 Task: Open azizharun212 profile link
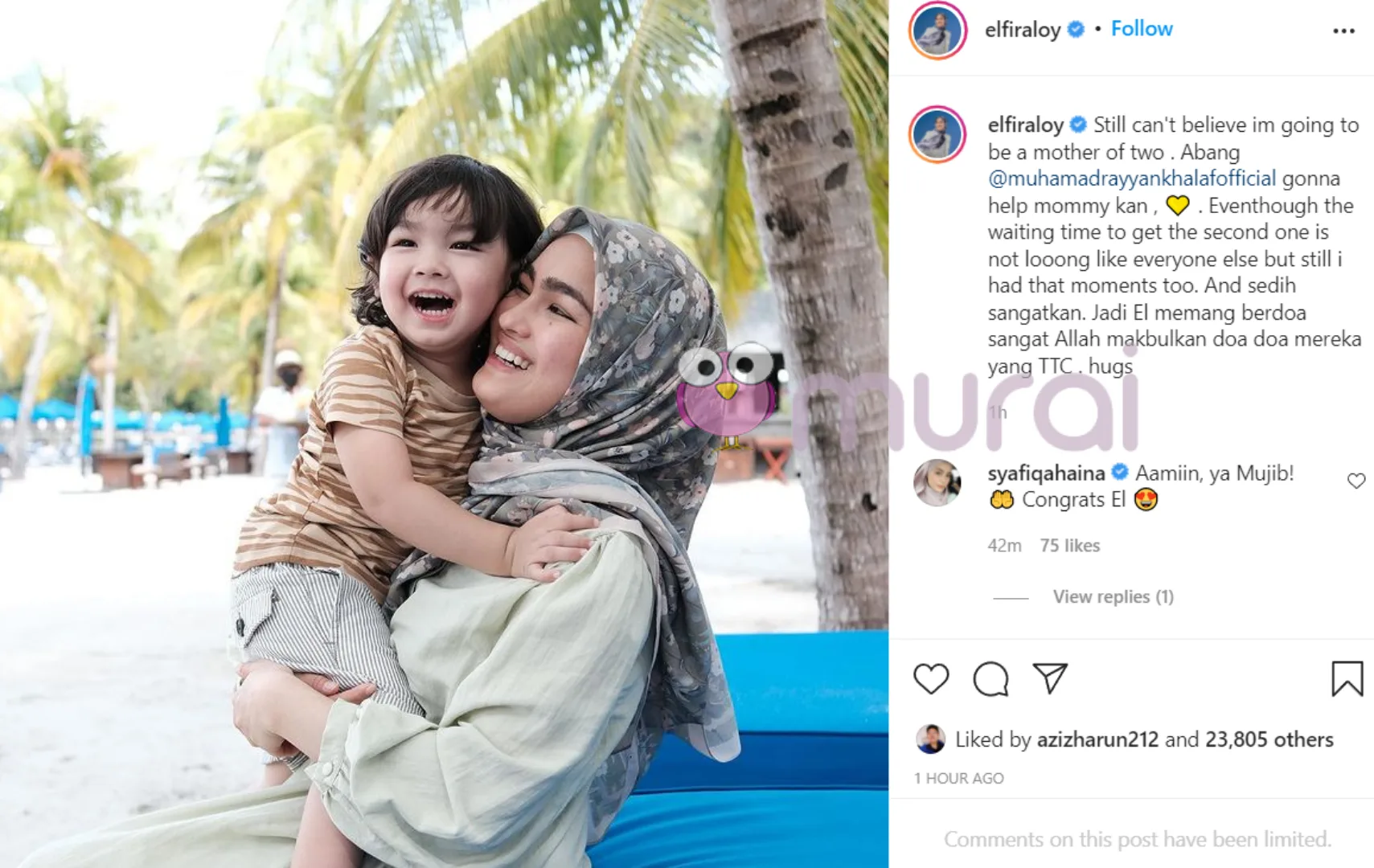coord(1097,739)
